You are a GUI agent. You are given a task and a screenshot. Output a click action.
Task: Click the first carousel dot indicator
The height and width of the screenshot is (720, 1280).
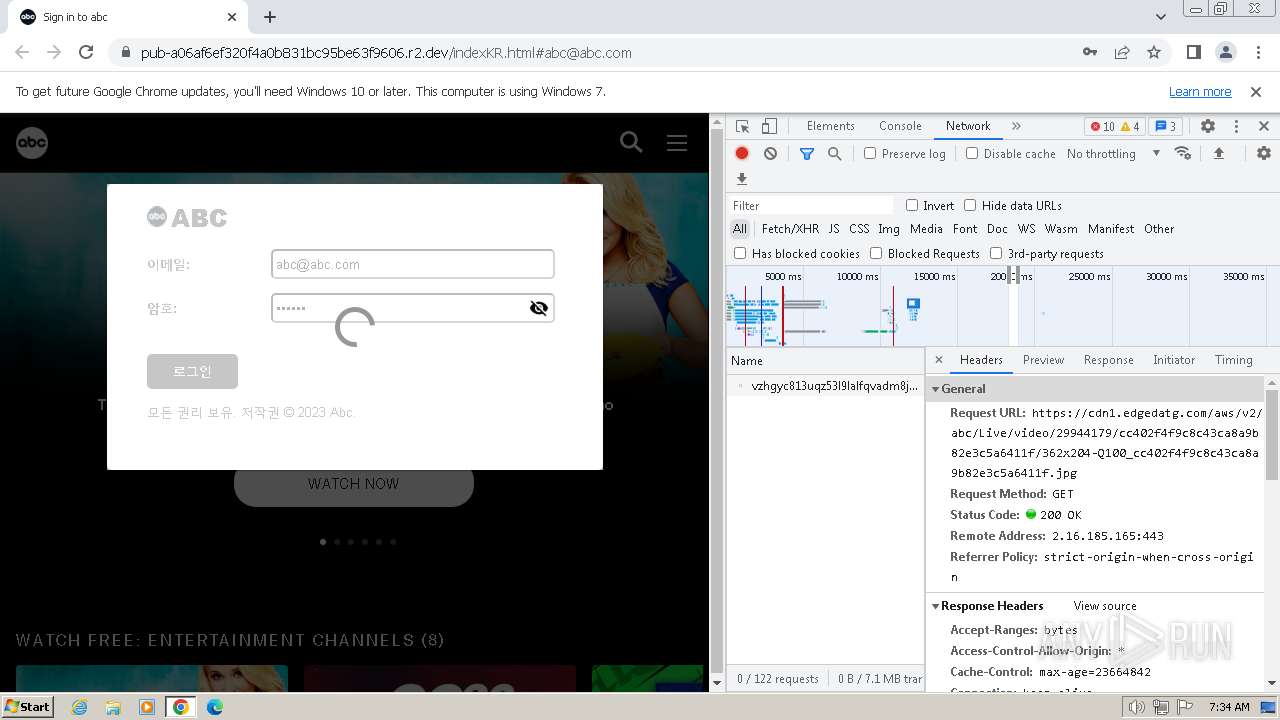click(x=323, y=542)
